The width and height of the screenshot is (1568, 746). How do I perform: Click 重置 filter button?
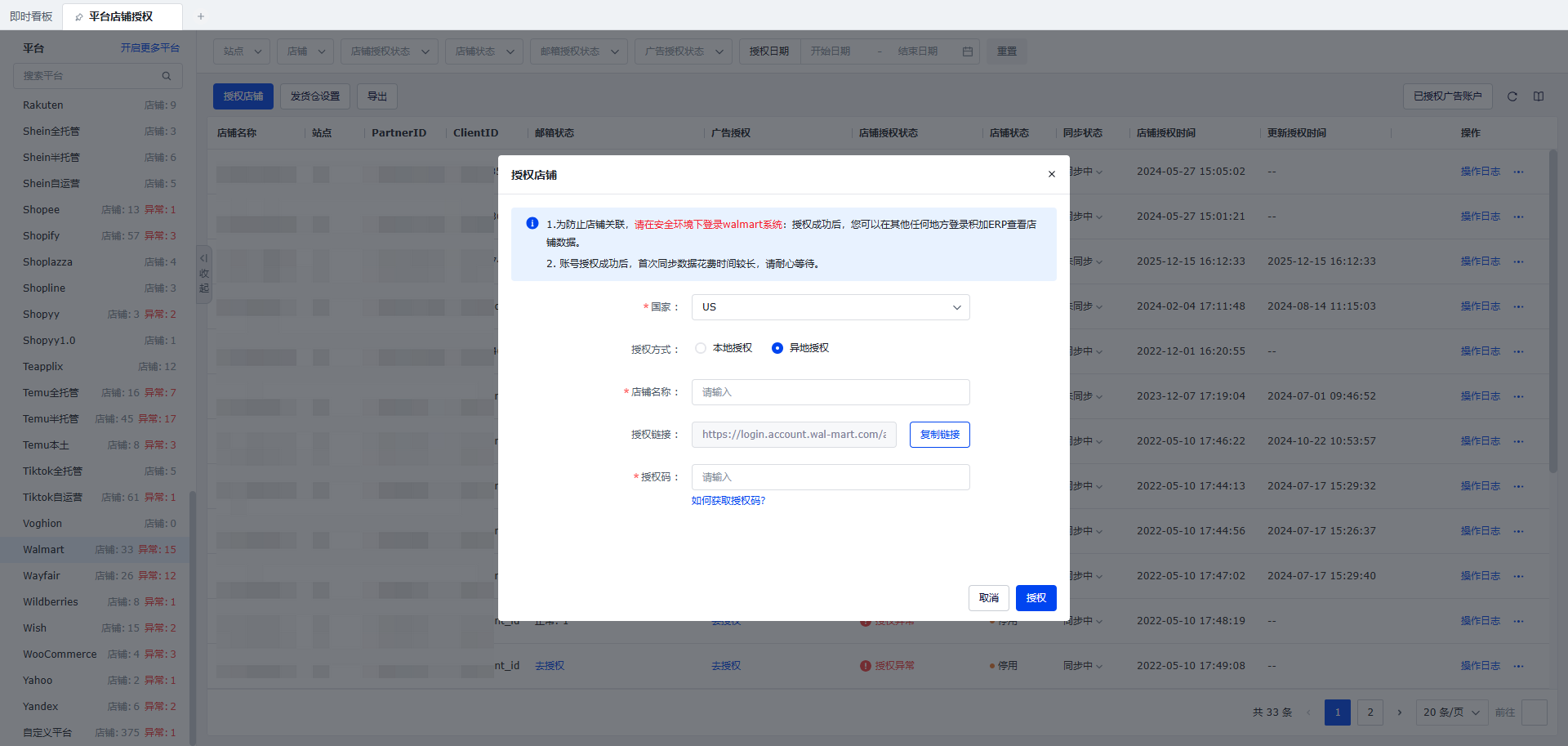(1007, 51)
